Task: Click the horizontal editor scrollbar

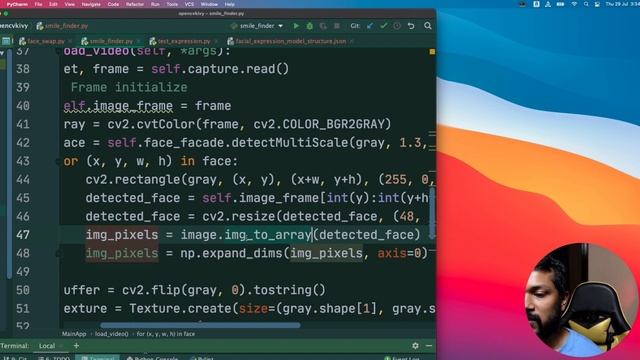Action: 200,325
